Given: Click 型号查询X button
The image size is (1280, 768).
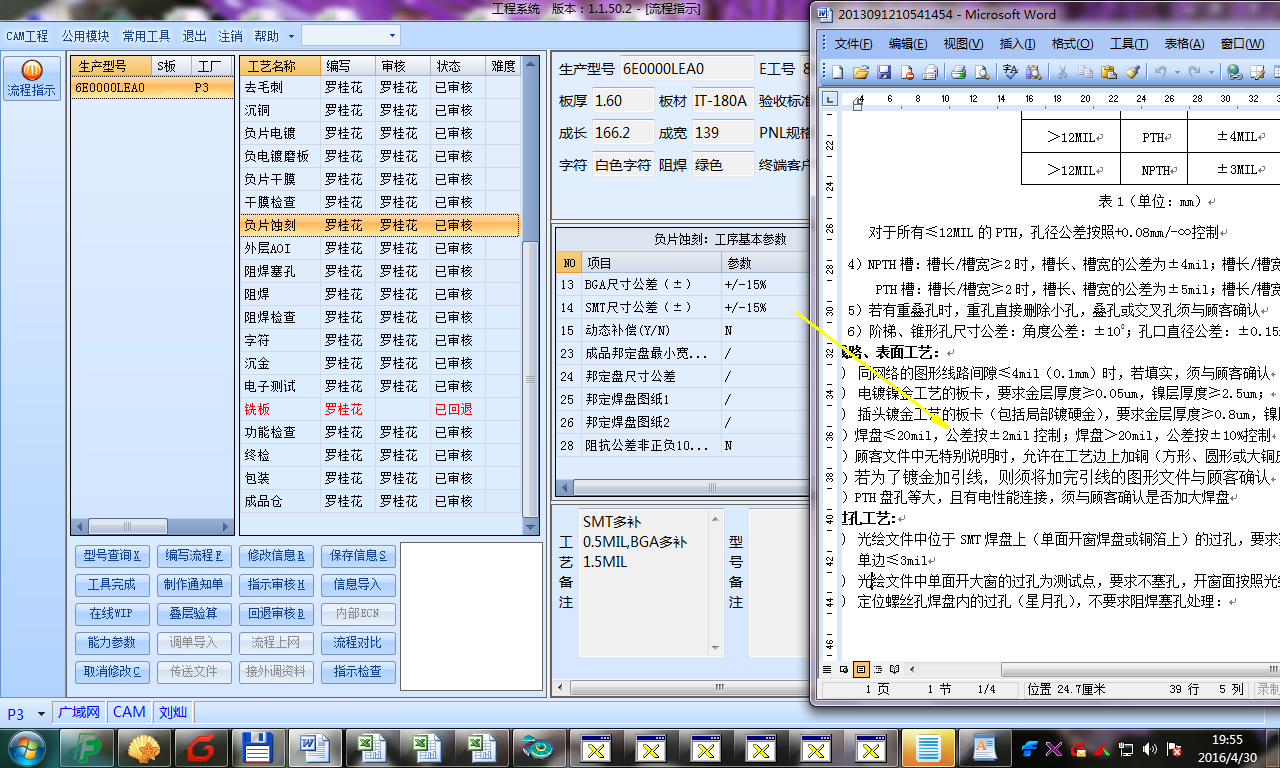Looking at the screenshot, I should pos(112,555).
